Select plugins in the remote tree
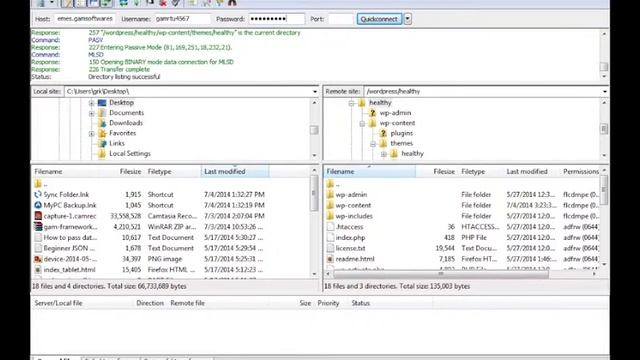Viewport: 640px width, 360px height. [x=402, y=133]
